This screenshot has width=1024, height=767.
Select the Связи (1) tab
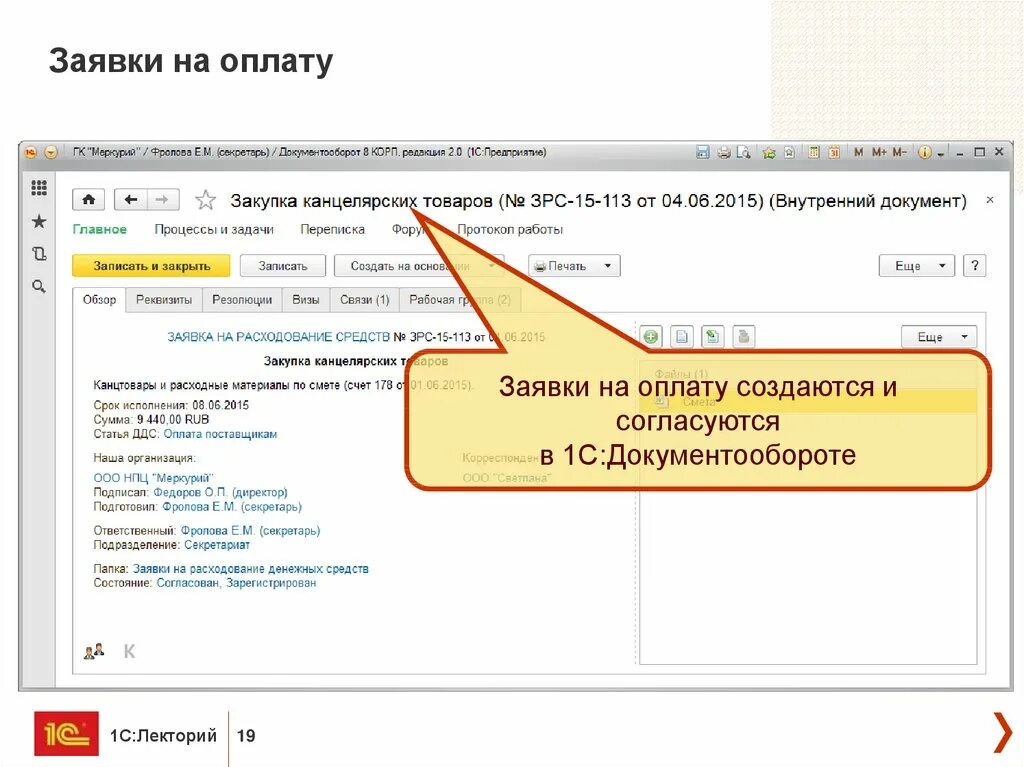[x=364, y=300]
